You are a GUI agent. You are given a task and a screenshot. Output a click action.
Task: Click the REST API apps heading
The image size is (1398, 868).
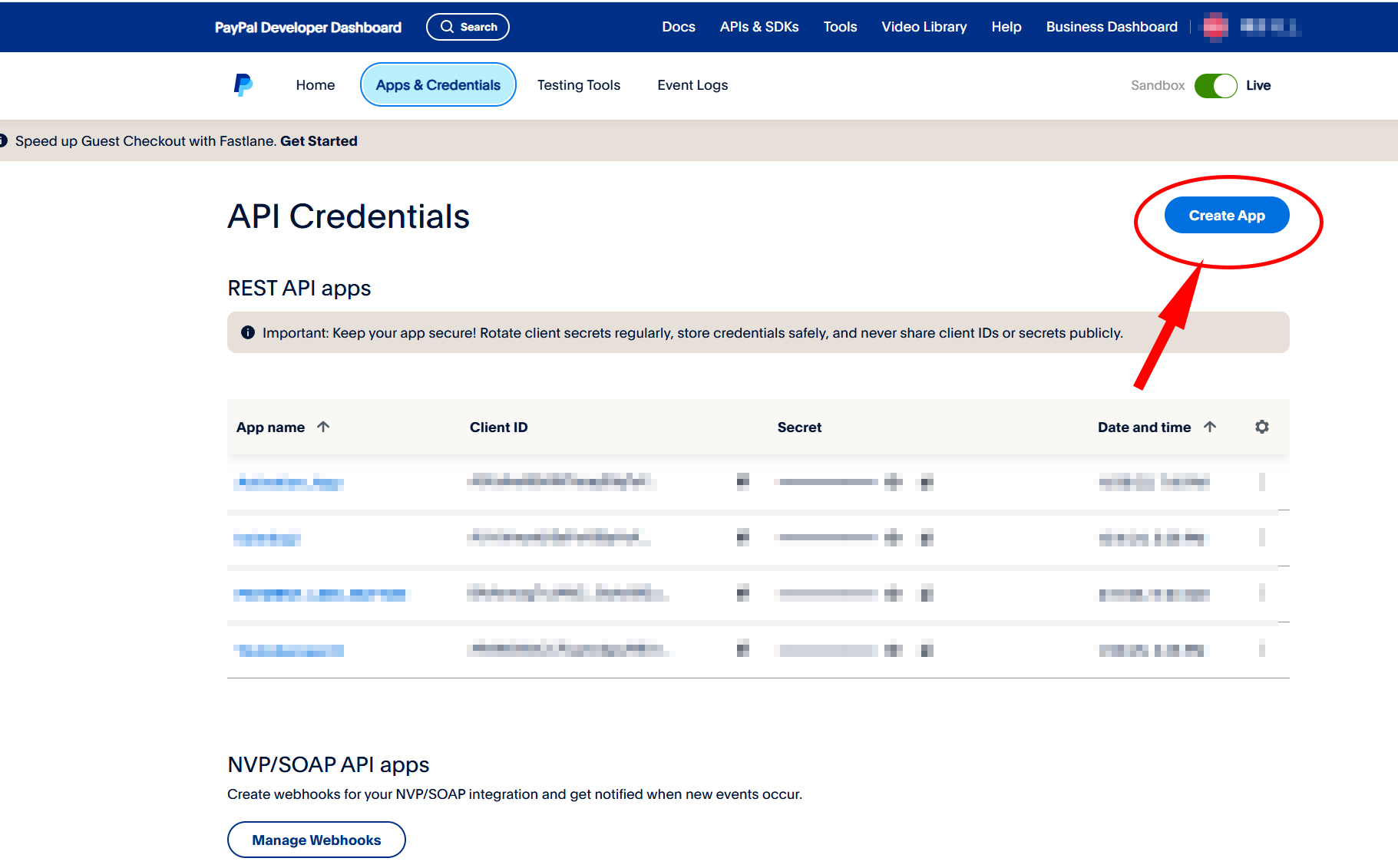tap(299, 288)
